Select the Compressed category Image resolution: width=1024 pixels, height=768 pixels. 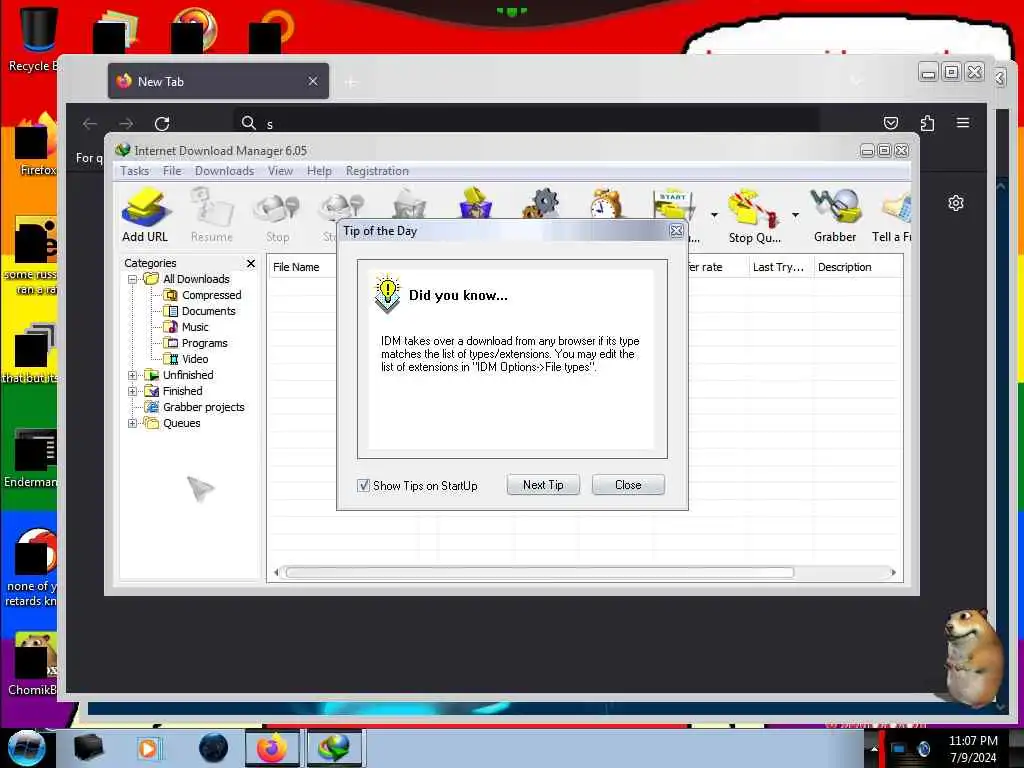click(211, 295)
